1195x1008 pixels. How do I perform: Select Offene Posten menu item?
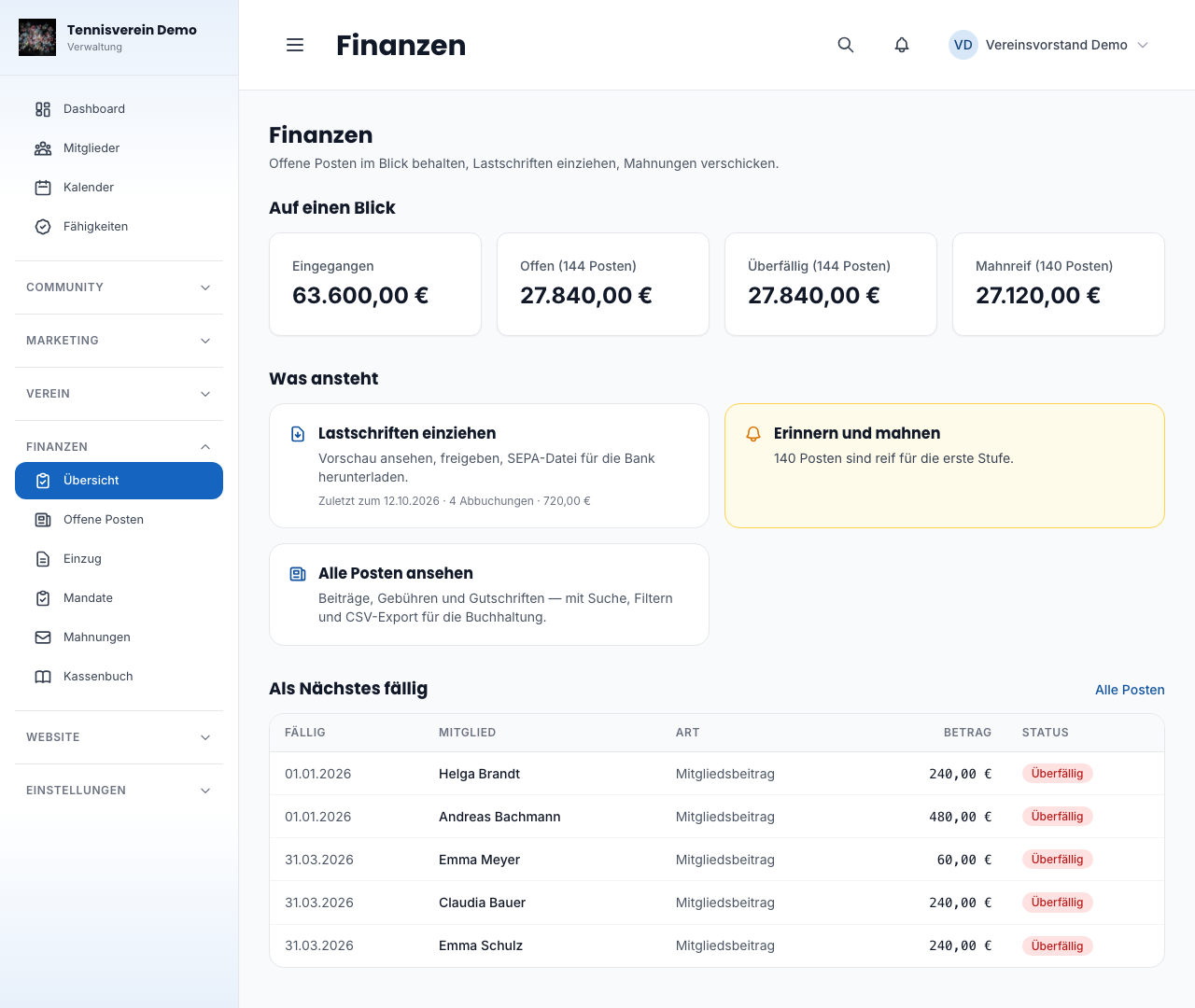119,520
